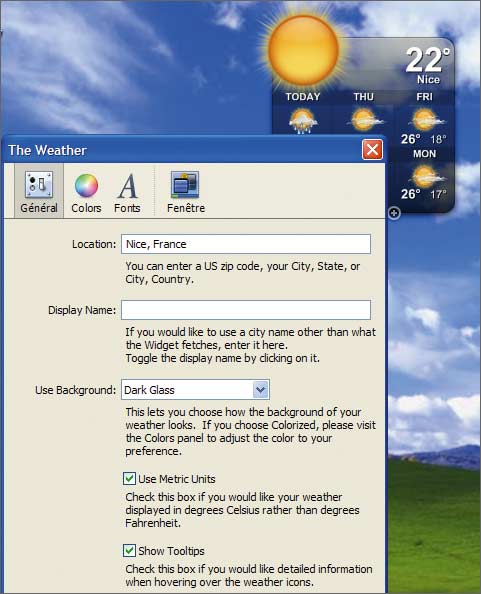Click the small plus button below widget
Image resolution: width=481 pixels, height=594 pixels.
point(394,213)
